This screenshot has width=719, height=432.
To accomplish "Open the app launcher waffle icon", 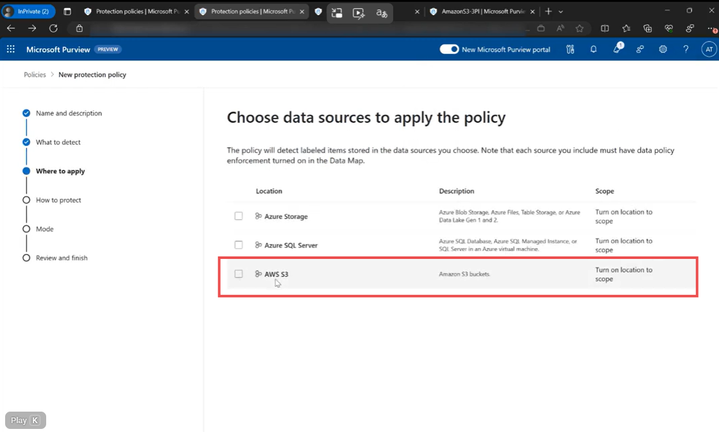I will pos(11,49).
